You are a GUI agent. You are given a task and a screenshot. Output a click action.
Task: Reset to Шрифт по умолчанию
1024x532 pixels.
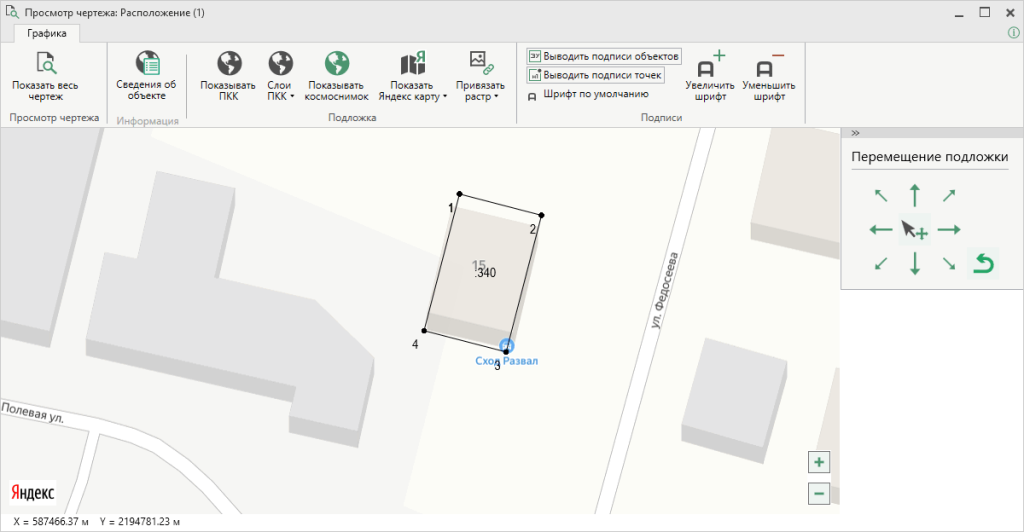tap(590, 95)
